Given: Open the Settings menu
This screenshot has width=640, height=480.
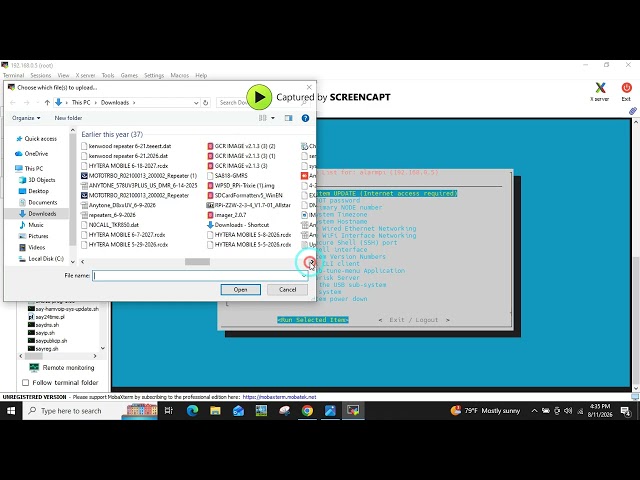Looking at the screenshot, I should click(154, 76).
